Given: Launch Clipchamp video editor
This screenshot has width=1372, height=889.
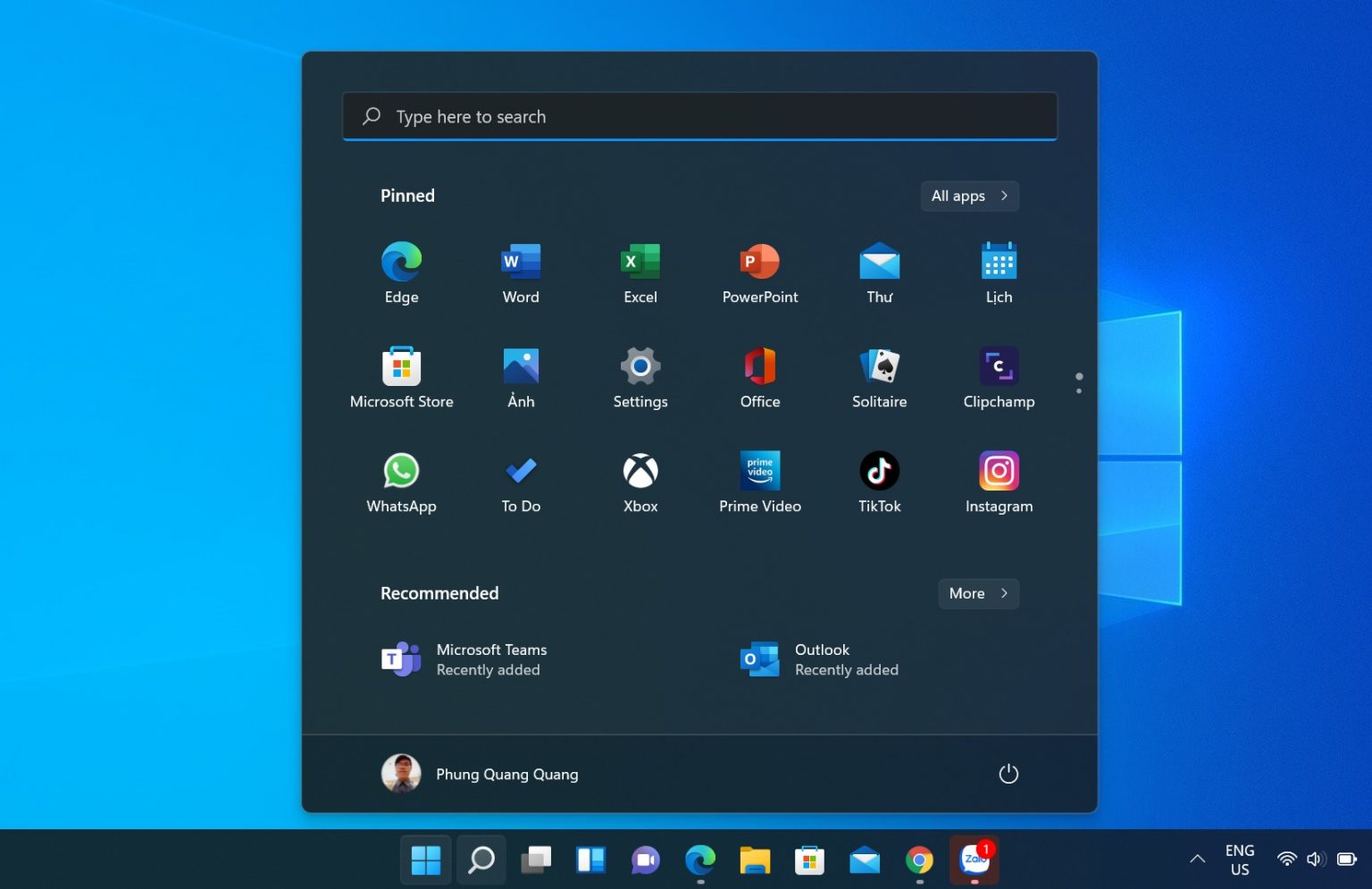Looking at the screenshot, I should coord(999,377).
